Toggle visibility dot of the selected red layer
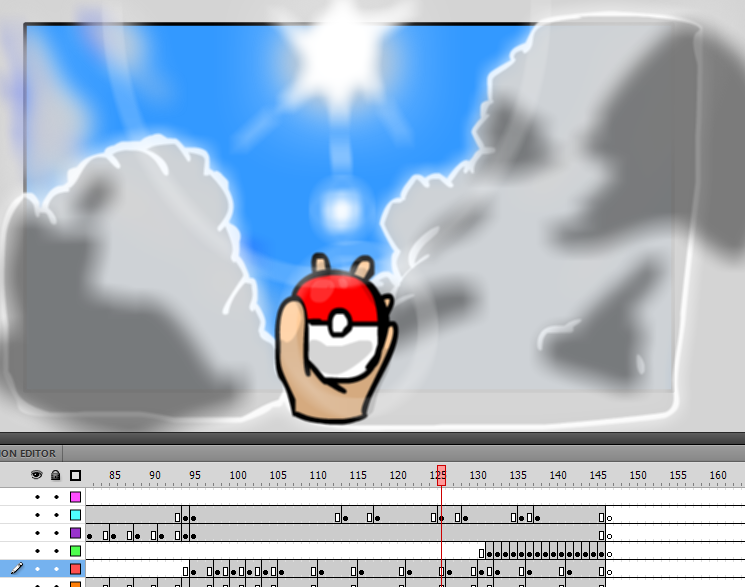 point(37,569)
